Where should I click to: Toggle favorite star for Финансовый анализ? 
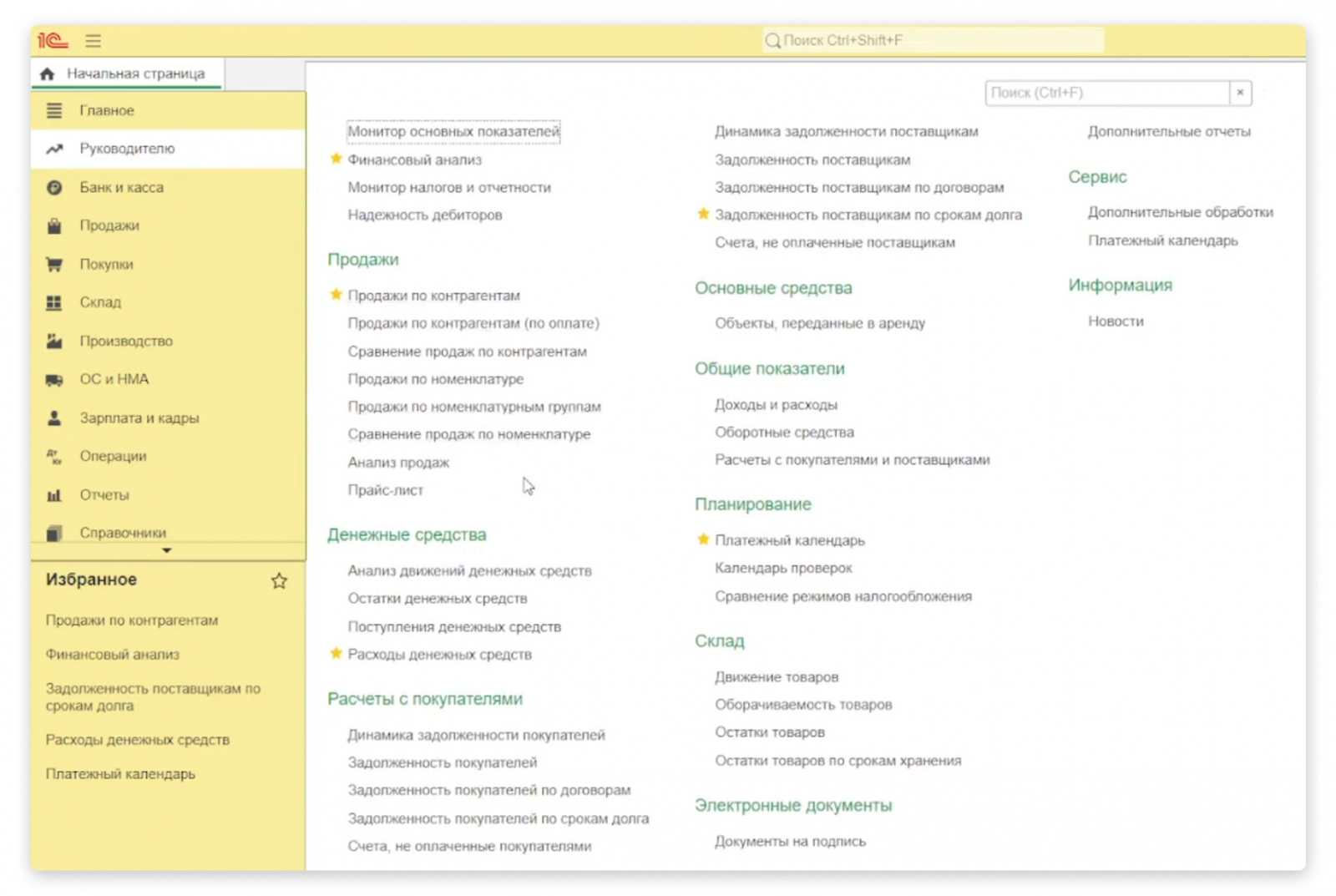pyautogui.click(x=336, y=159)
